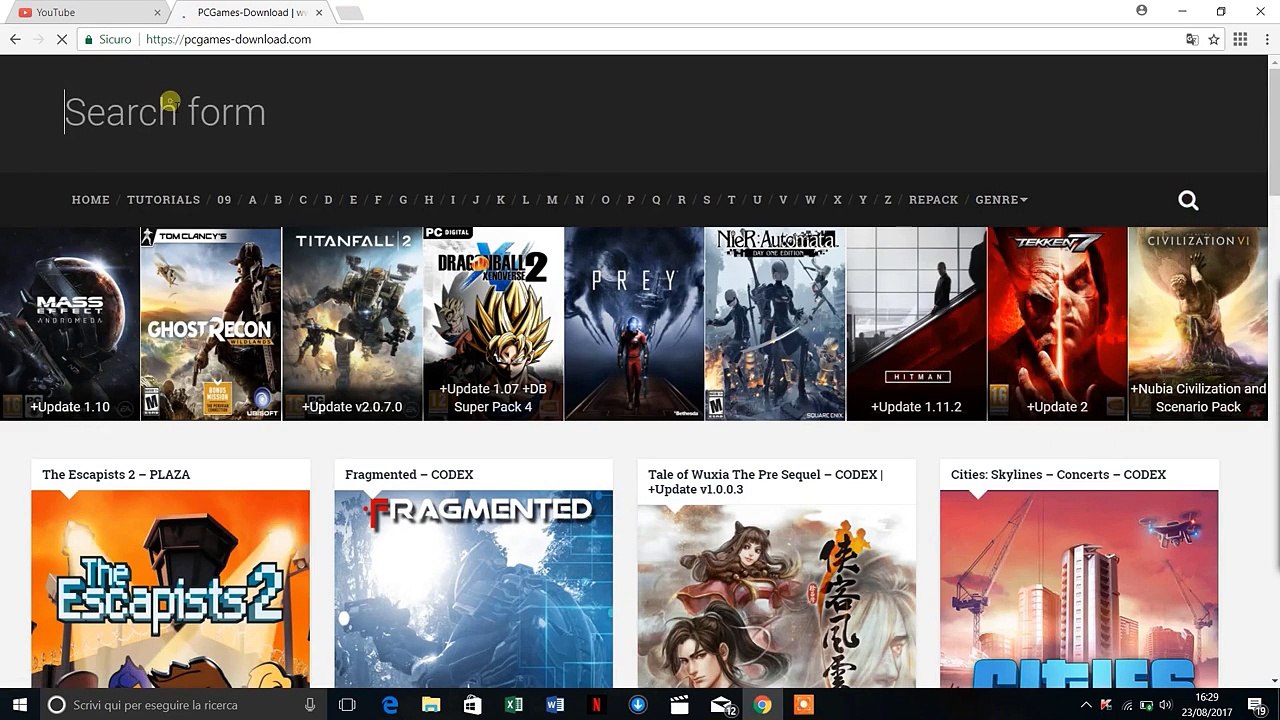Open Ghost Recon Wildlands cover in slider
Image resolution: width=1280 pixels, height=720 pixels.
211,324
